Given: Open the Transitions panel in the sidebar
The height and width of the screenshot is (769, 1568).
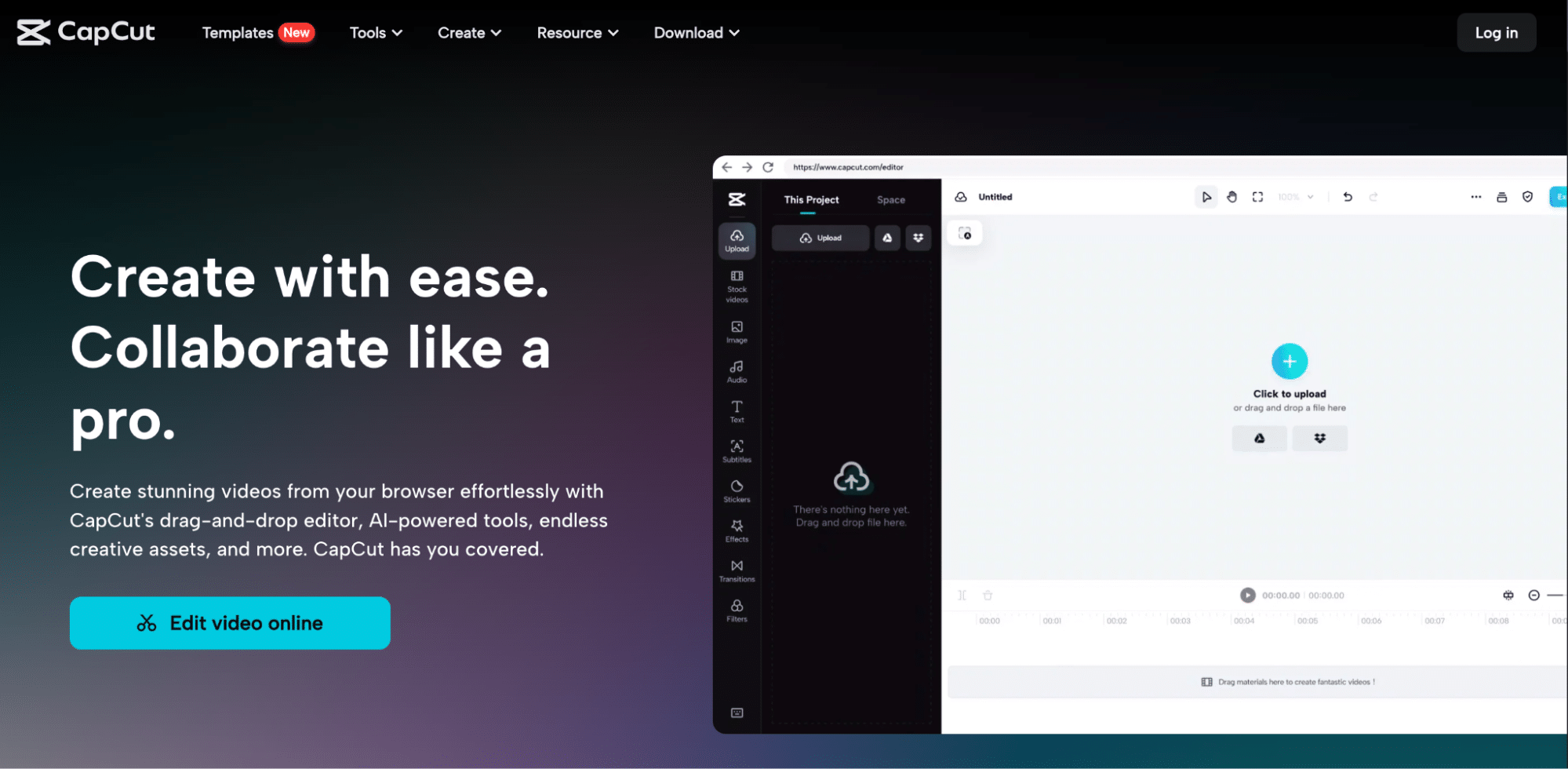Looking at the screenshot, I should tap(737, 571).
